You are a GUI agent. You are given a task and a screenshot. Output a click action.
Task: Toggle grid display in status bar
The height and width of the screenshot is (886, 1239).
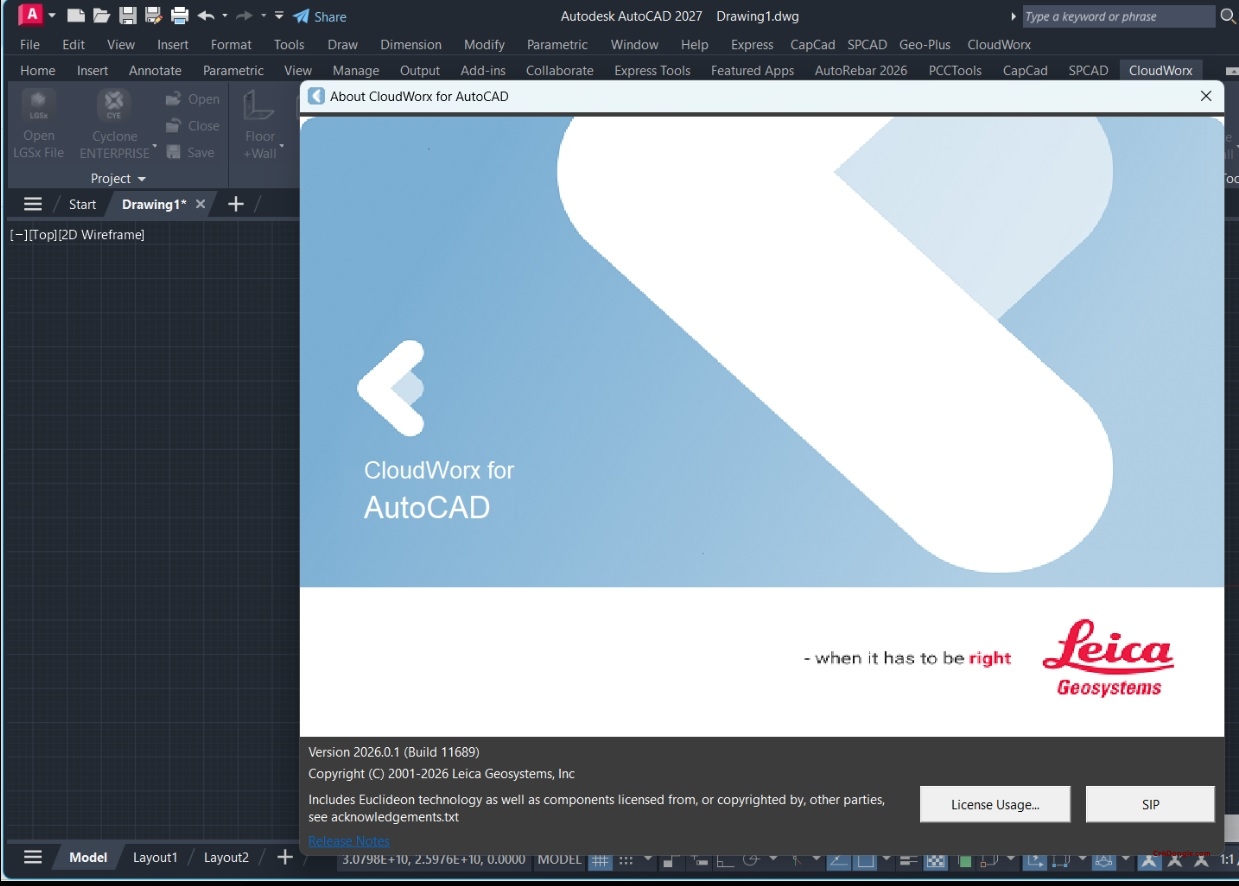(x=600, y=860)
